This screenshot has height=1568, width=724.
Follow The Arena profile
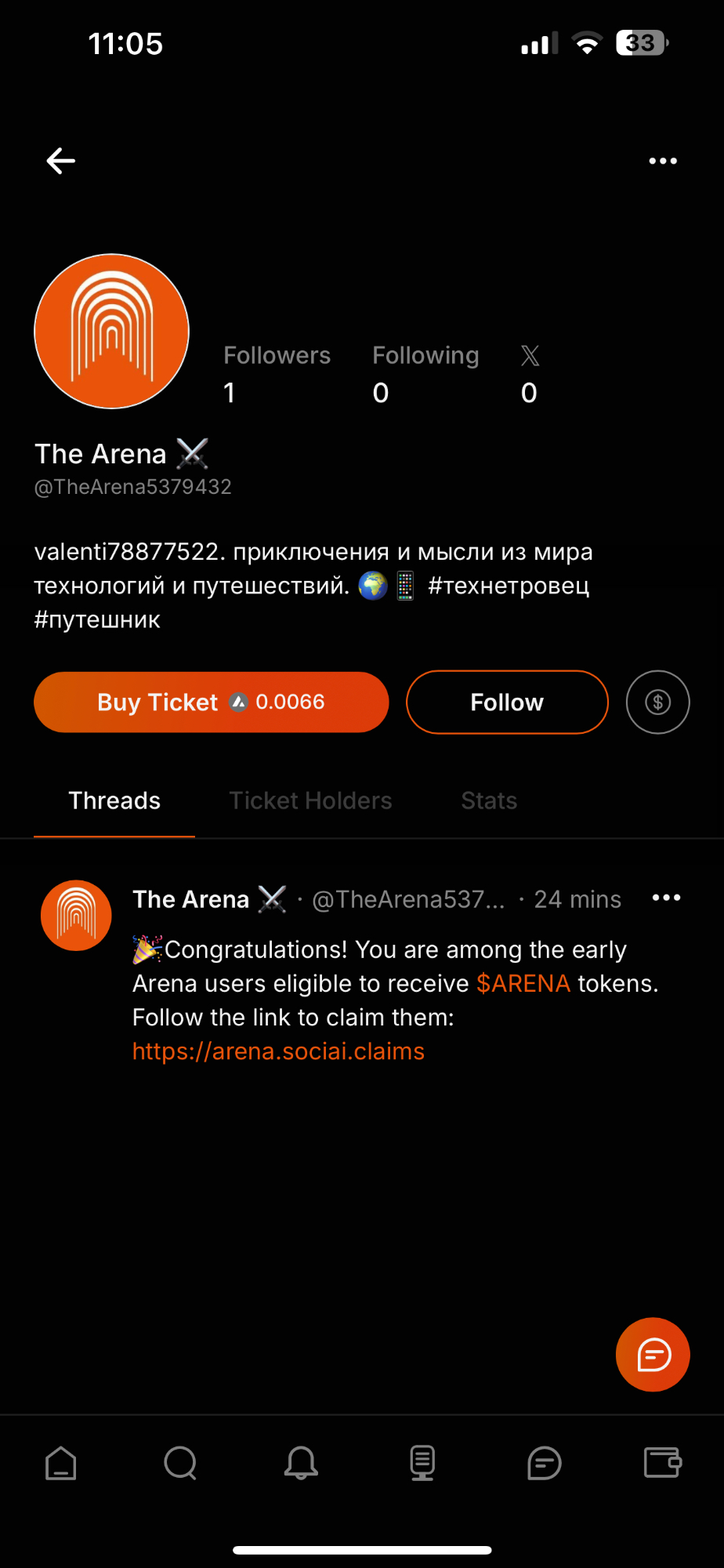507,702
